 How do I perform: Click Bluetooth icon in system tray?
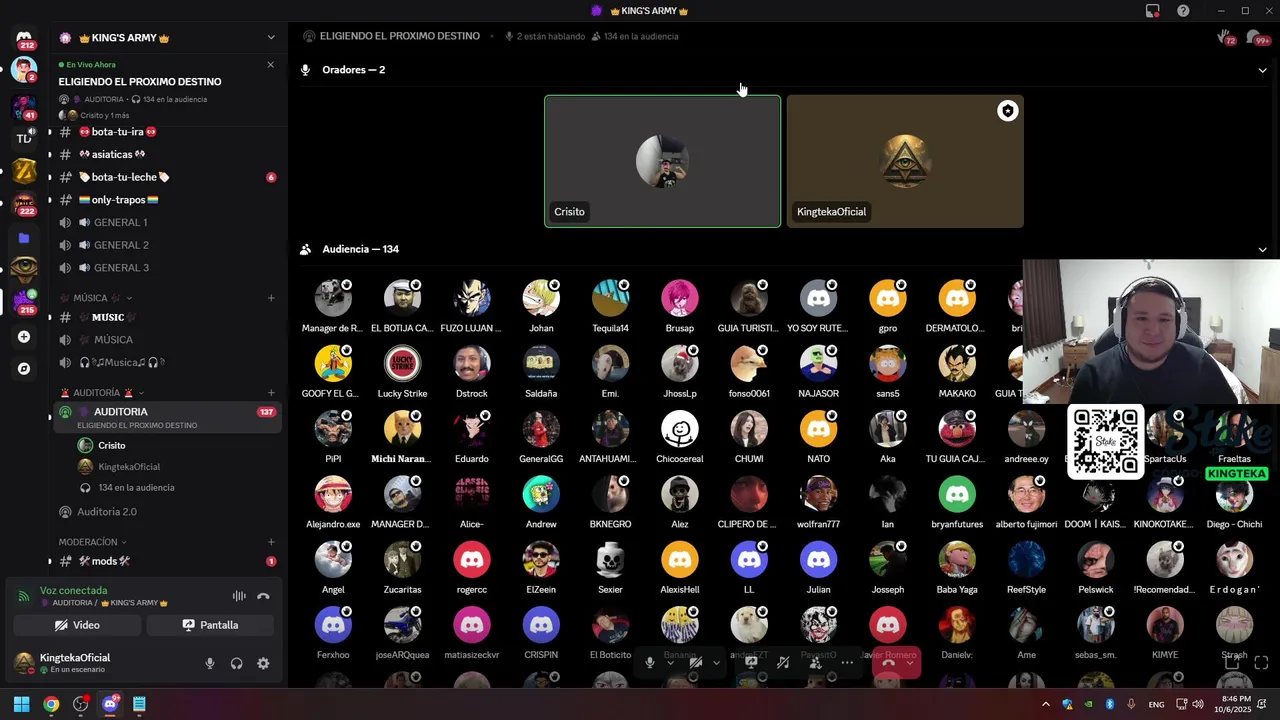[1110, 704]
